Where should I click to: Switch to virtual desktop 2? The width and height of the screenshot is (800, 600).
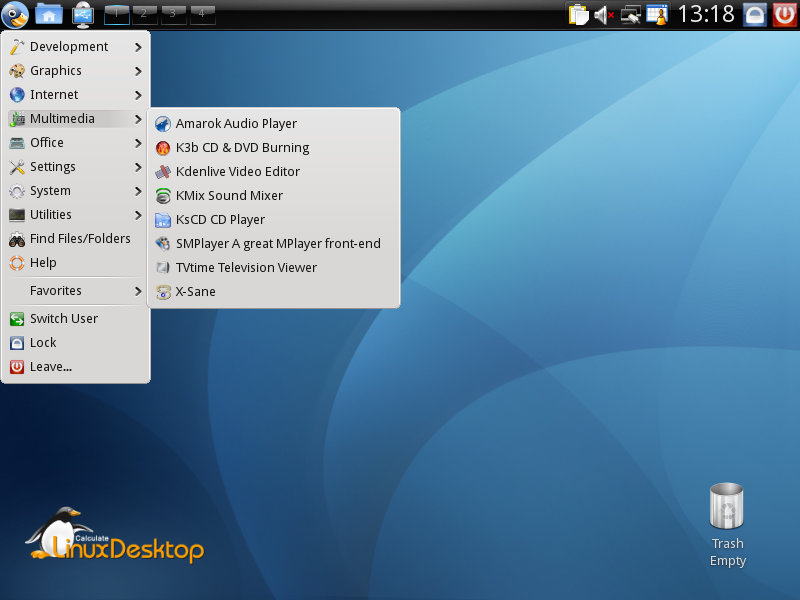[145, 14]
